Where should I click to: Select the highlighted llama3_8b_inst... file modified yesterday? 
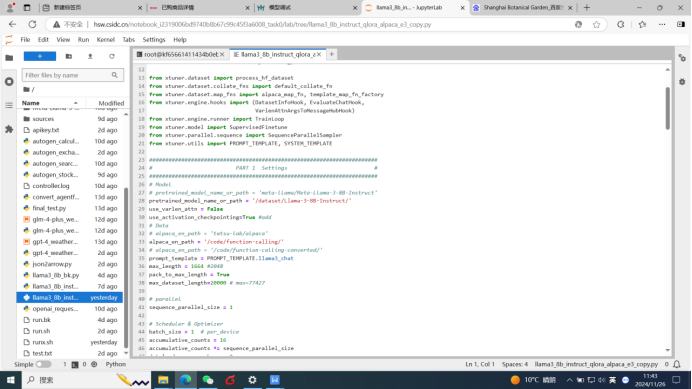point(71,298)
